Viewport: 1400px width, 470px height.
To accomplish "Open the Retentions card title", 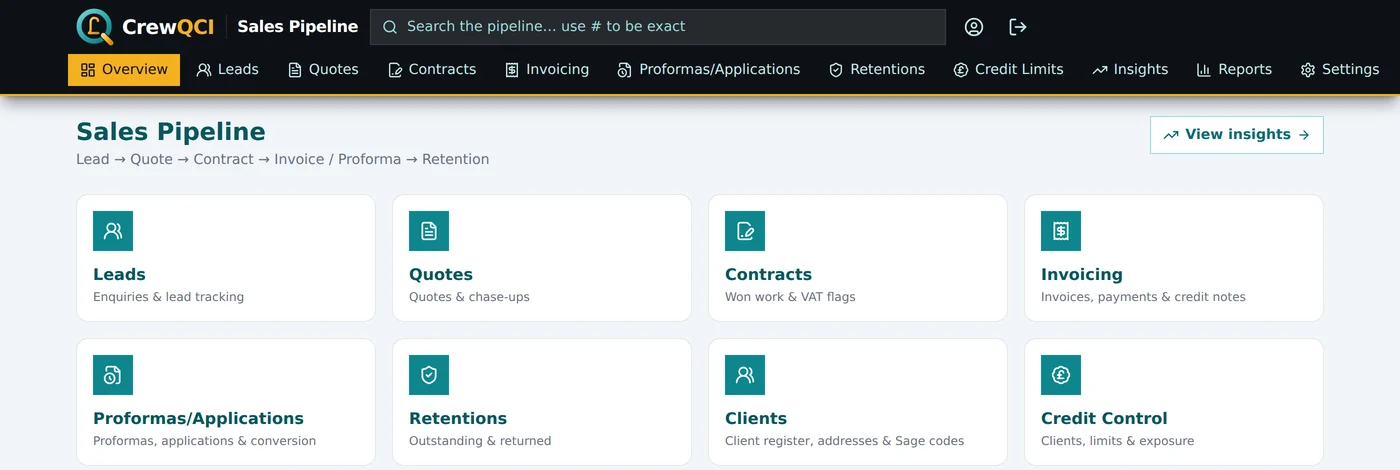I will pyautogui.click(x=458, y=418).
